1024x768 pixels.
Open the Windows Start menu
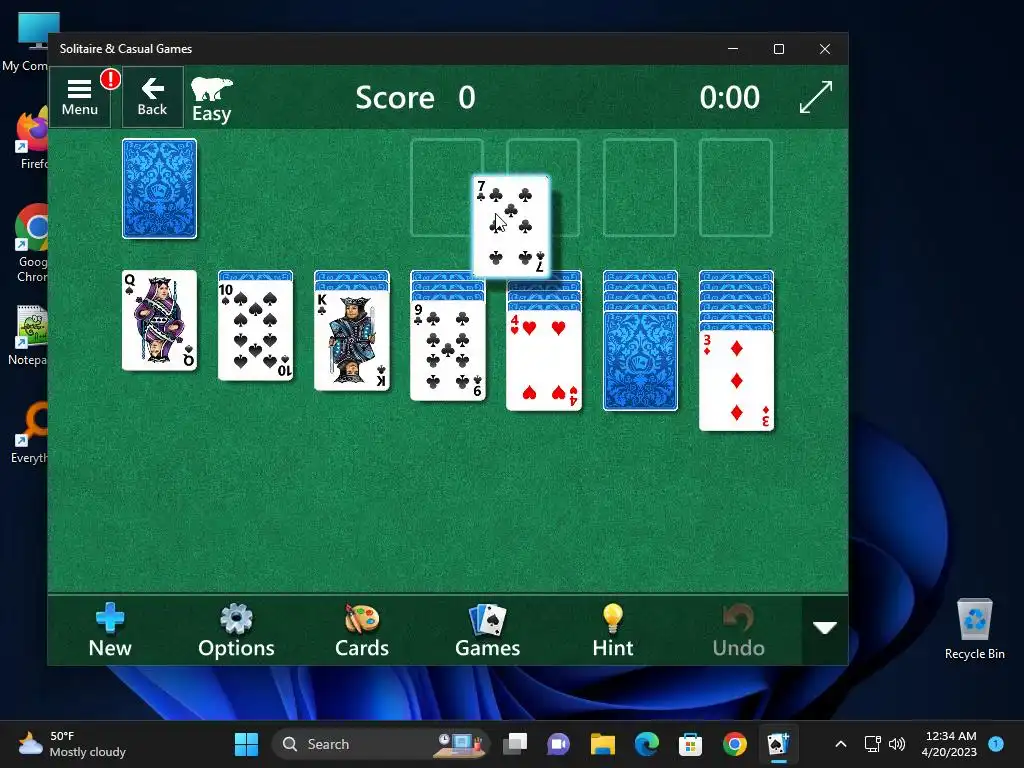(x=246, y=744)
